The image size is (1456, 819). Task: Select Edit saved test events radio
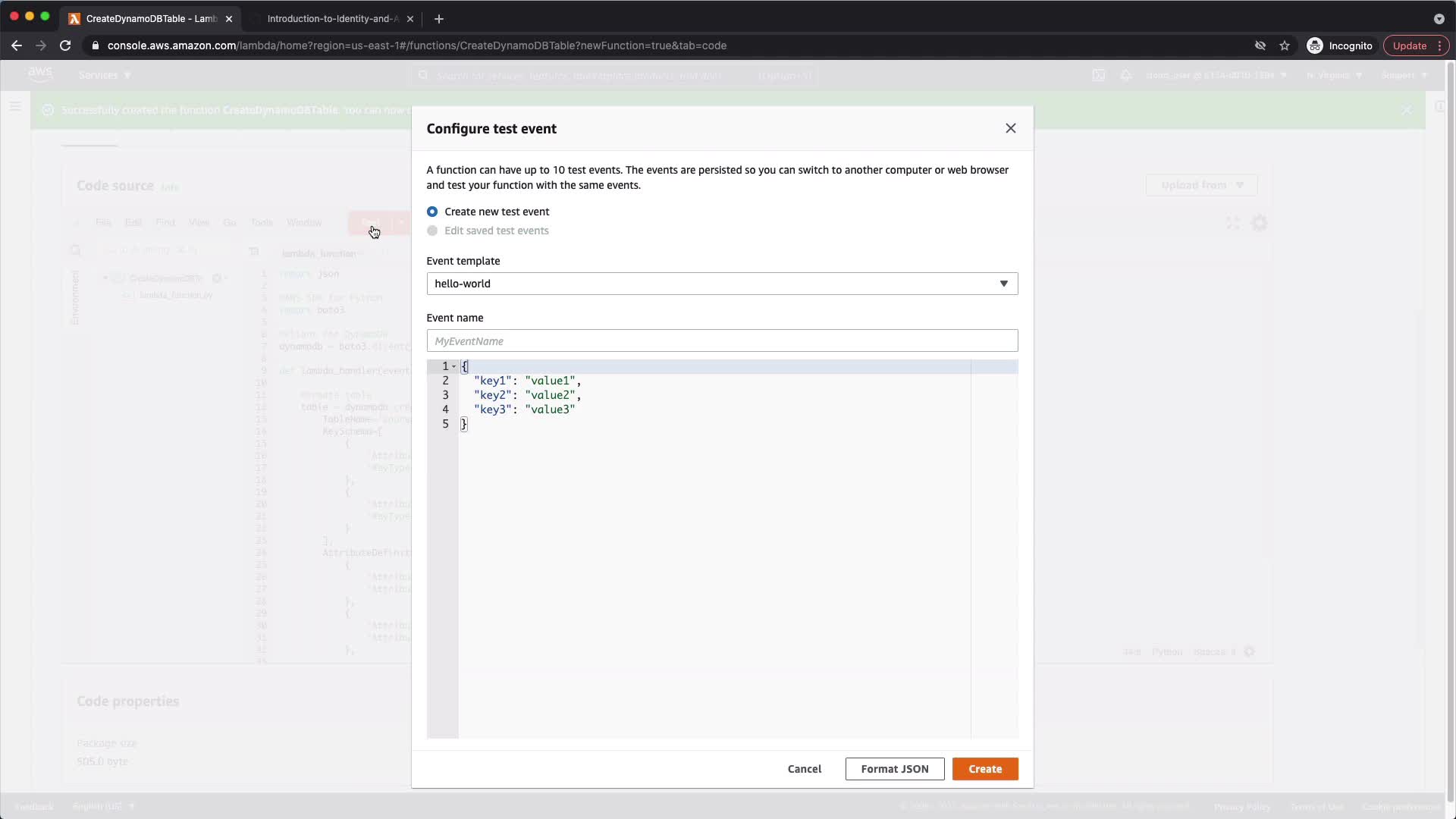pyautogui.click(x=432, y=231)
